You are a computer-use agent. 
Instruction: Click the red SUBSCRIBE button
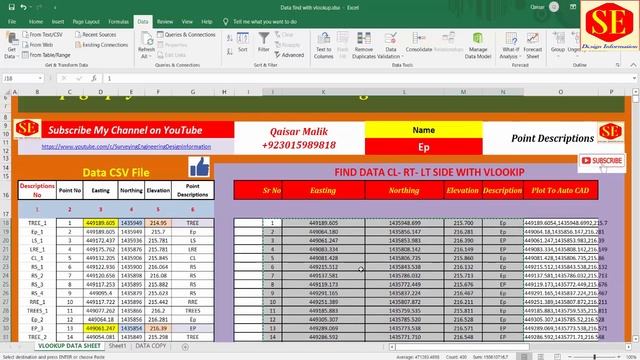602,161
